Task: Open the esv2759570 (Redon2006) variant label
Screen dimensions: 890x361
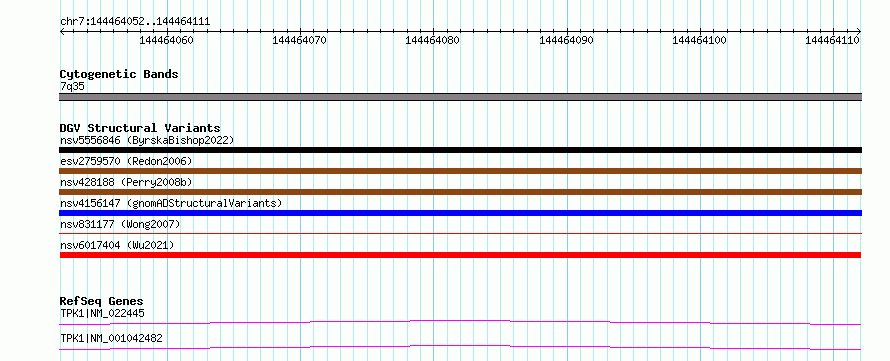Action: (x=126, y=161)
